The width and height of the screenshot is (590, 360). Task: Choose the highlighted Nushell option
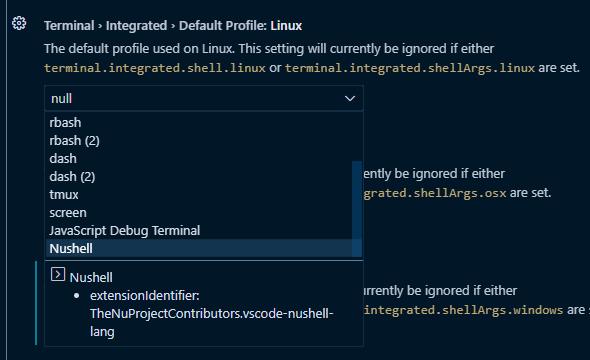[199, 249]
